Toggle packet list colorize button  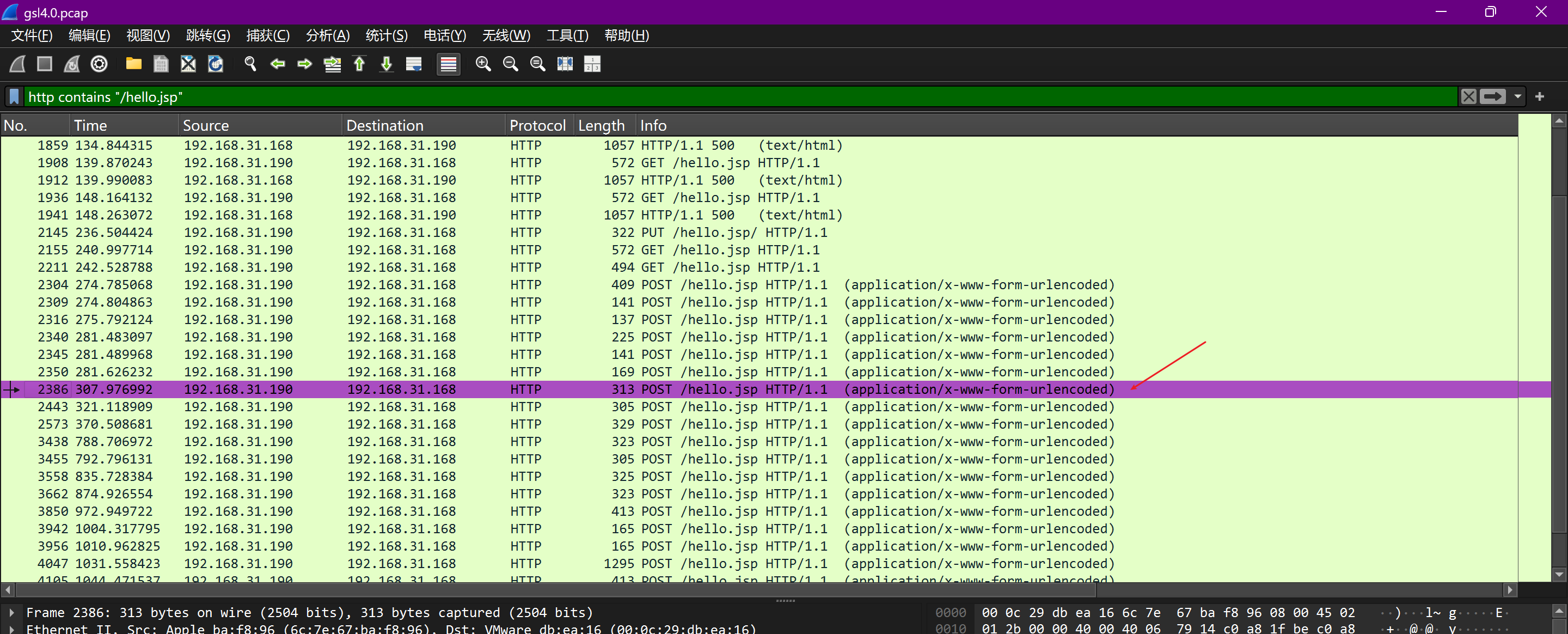(448, 64)
